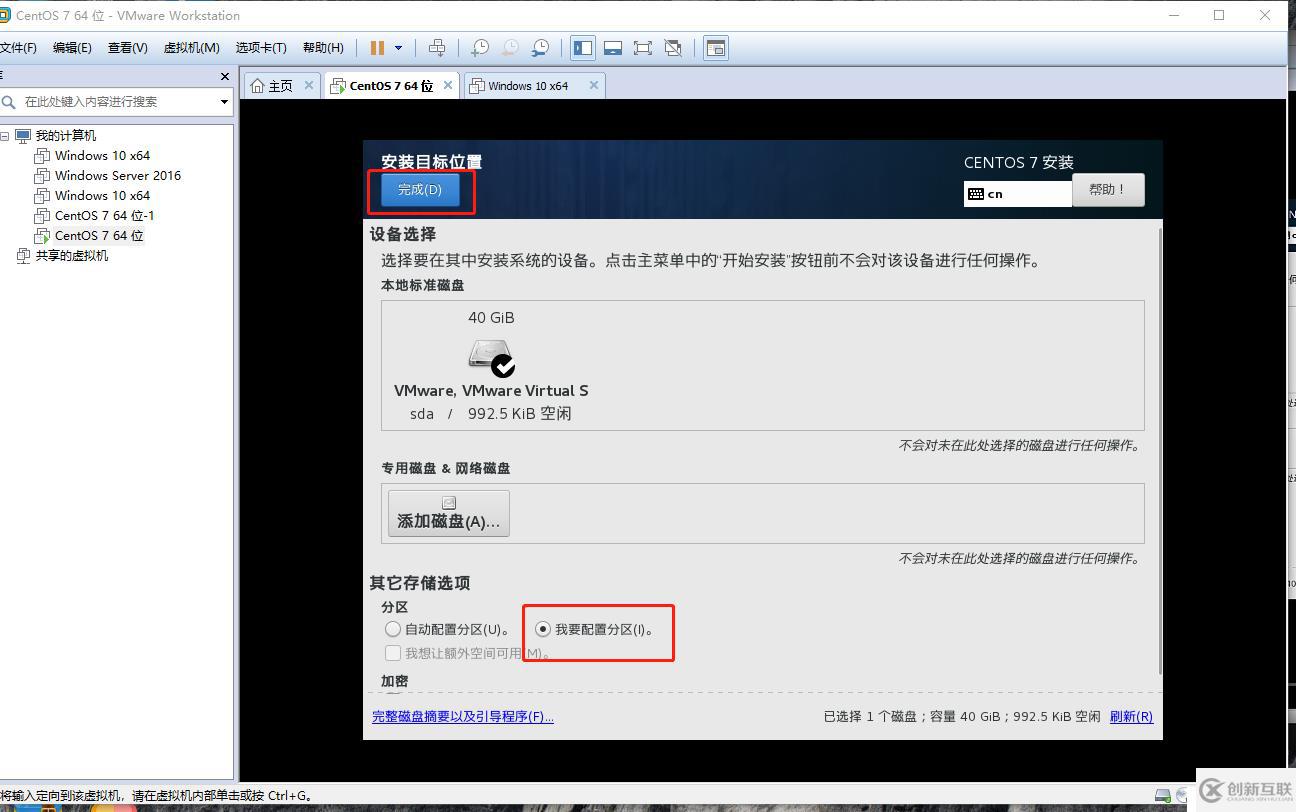This screenshot has width=1296, height=812.
Task: Switch to Unity mode icon
Action: (x=673, y=48)
